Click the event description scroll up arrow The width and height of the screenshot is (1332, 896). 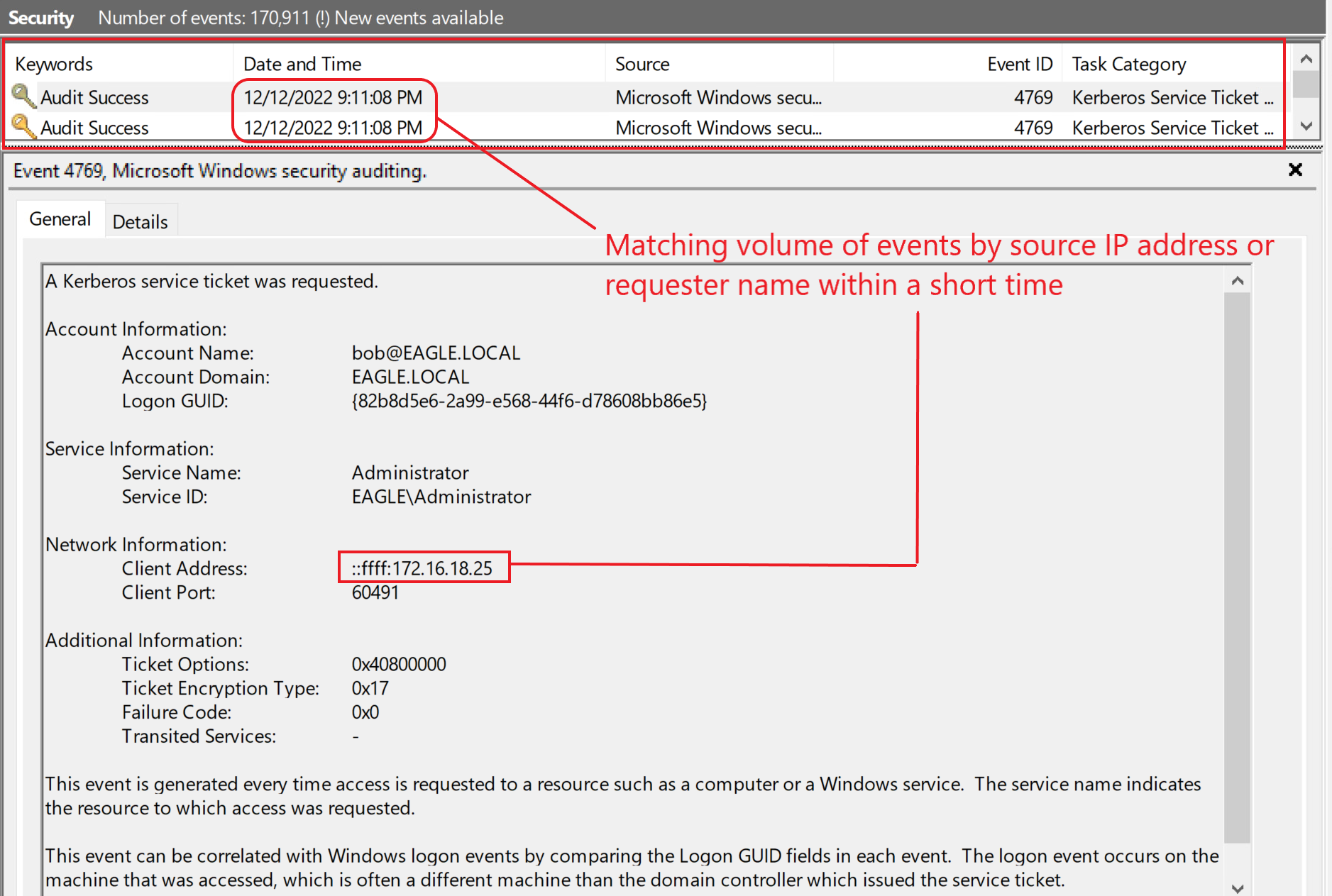[1238, 281]
